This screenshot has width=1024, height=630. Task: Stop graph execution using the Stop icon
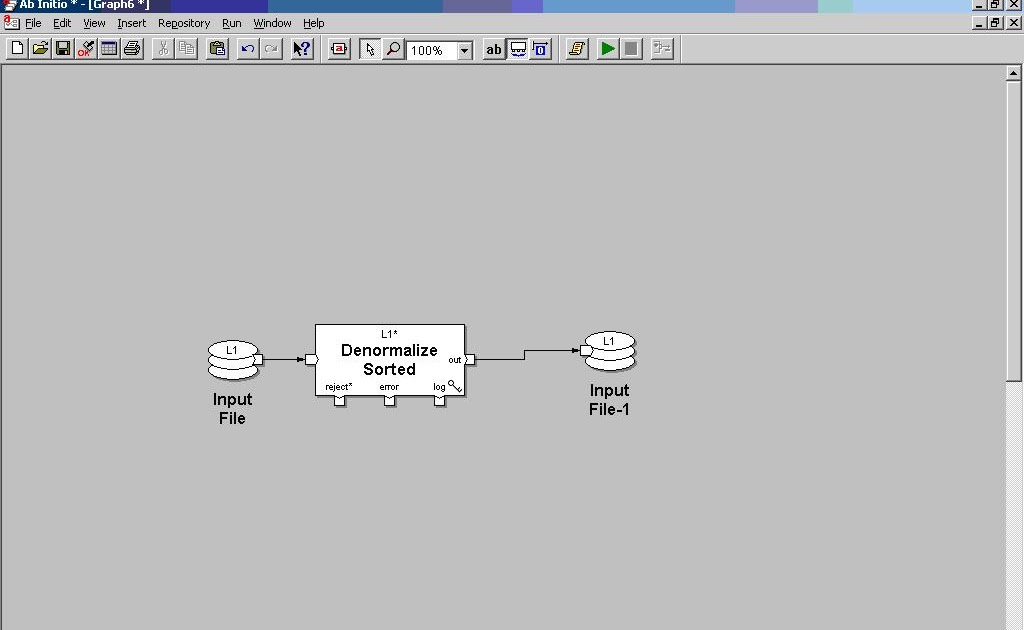click(x=632, y=48)
